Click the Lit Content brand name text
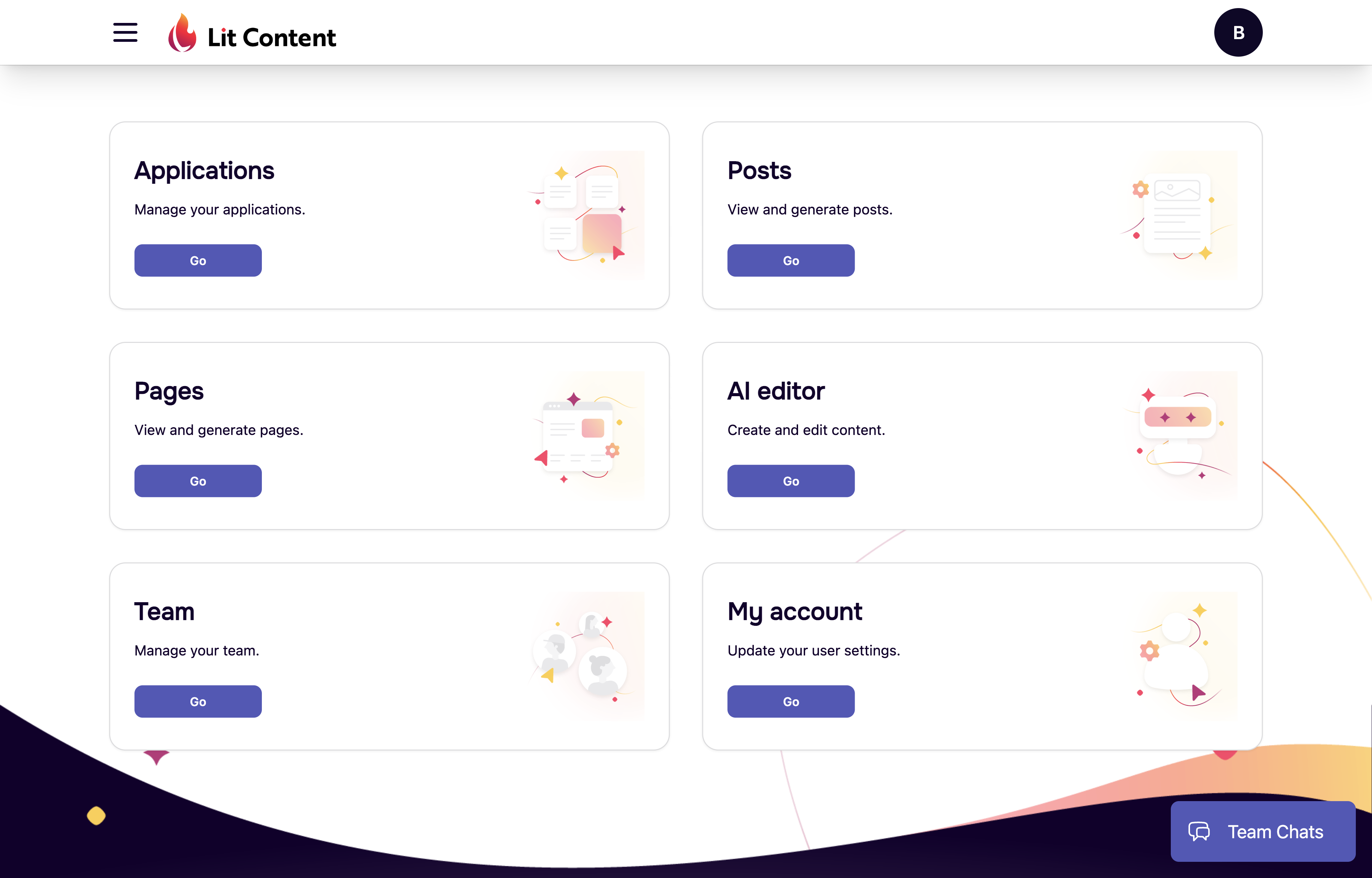This screenshot has width=1372, height=878. pos(272,36)
